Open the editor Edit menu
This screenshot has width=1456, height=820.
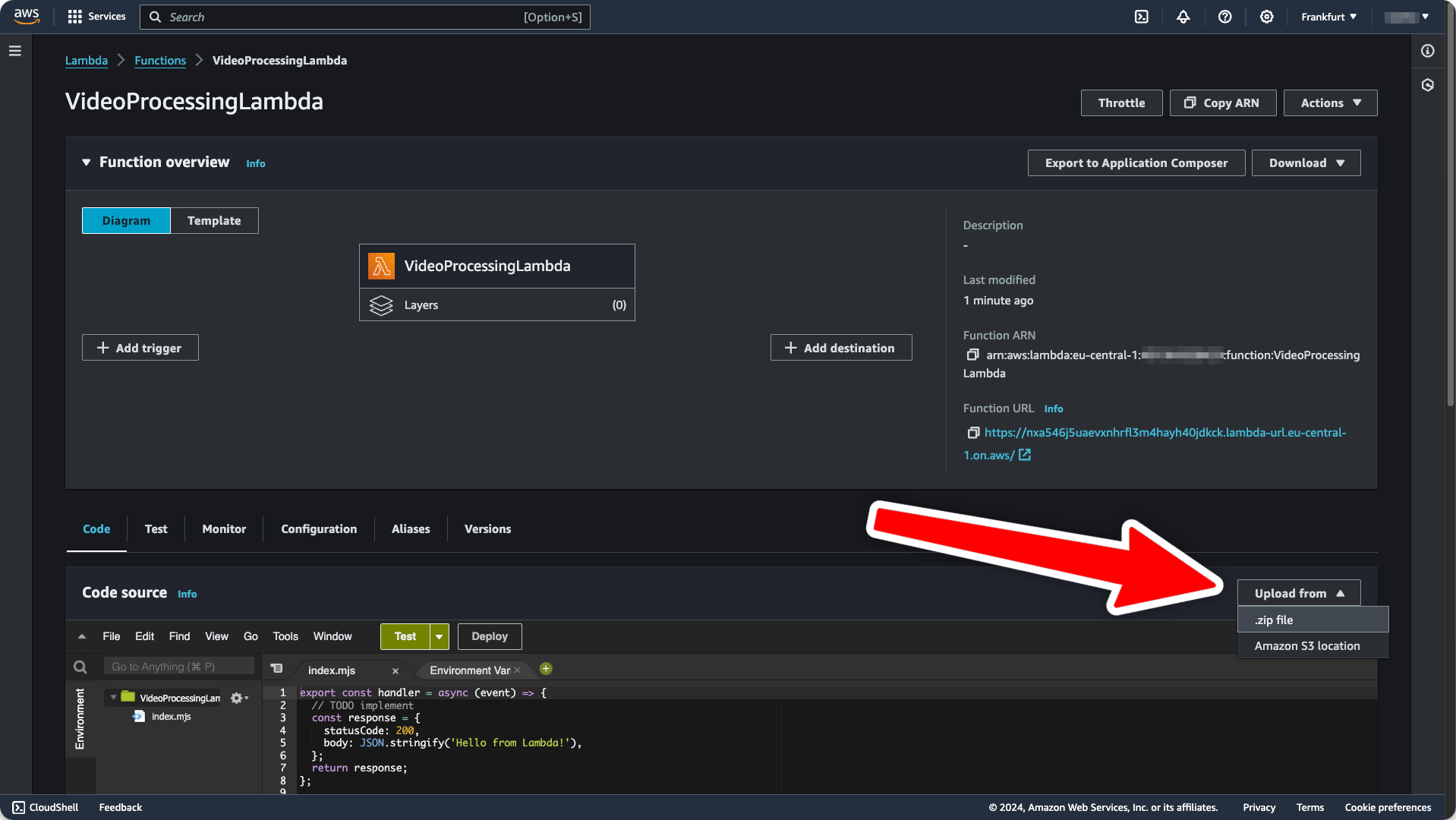click(144, 637)
